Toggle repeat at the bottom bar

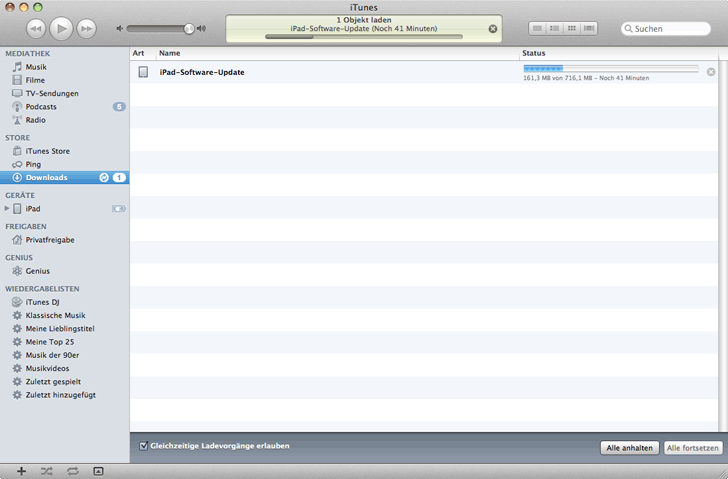coord(72,472)
